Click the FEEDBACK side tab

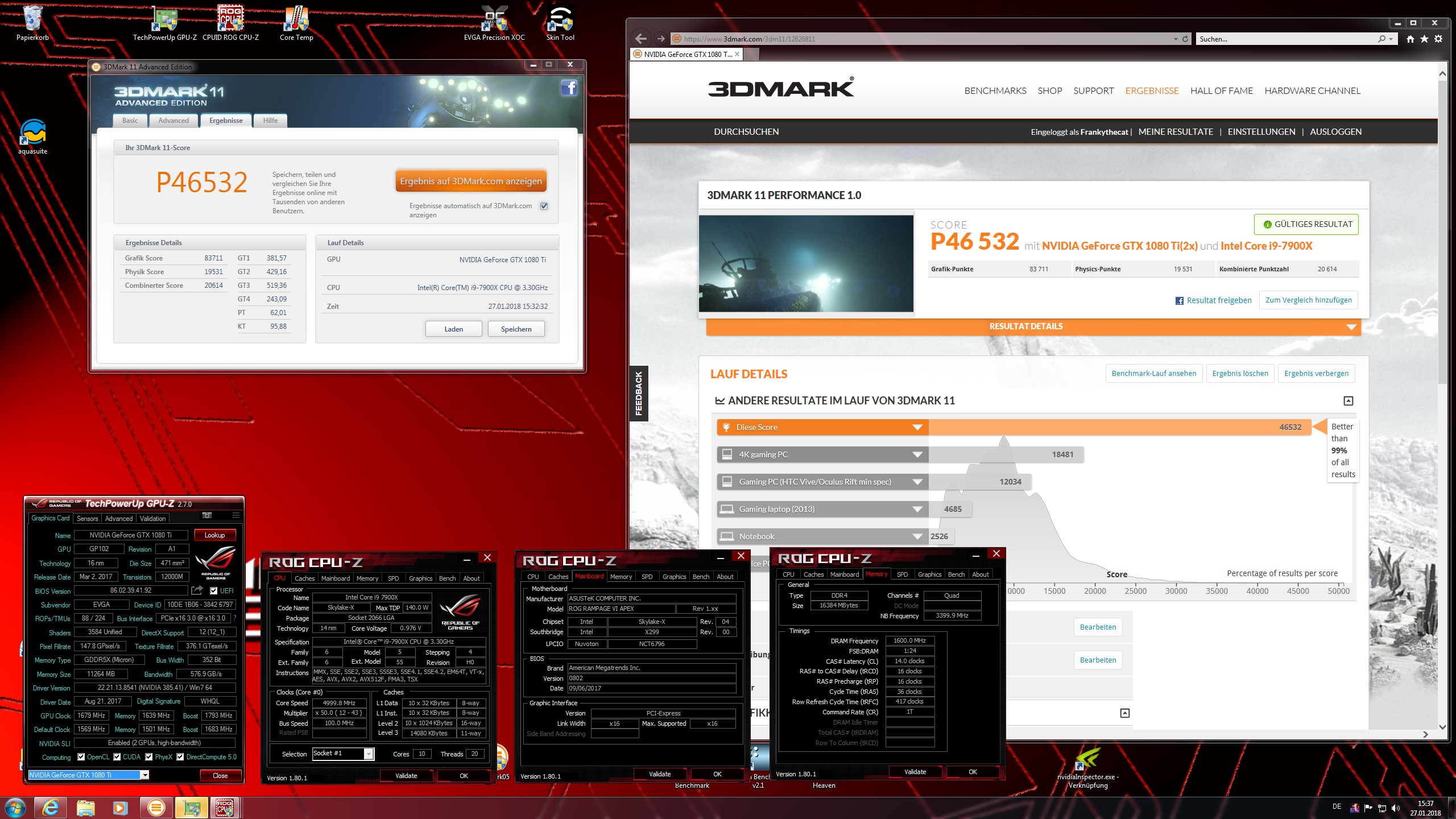click(639, 393)
